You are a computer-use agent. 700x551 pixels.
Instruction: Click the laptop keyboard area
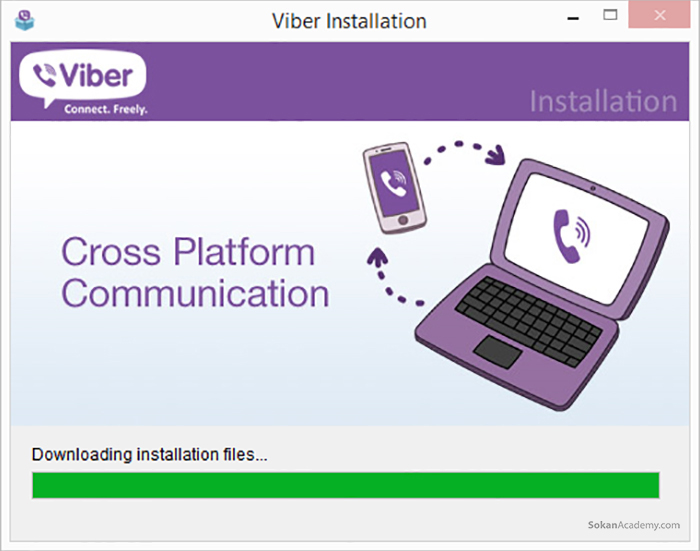click(x=529, y=320)
